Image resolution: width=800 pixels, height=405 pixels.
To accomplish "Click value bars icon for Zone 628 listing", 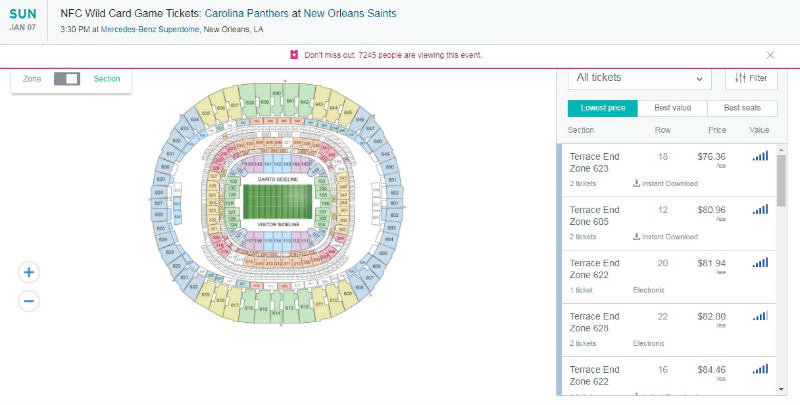I will pyautogui.click(x=760, y=316).
